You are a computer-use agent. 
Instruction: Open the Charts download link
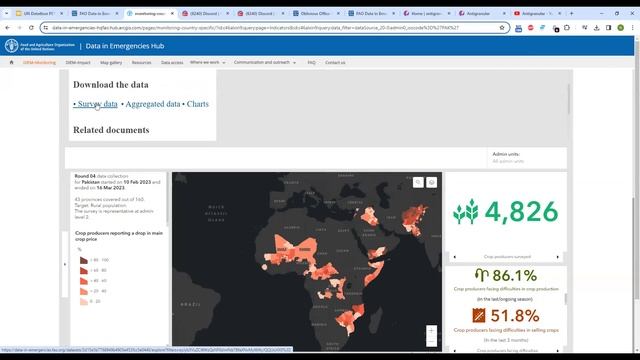(198, 104)
